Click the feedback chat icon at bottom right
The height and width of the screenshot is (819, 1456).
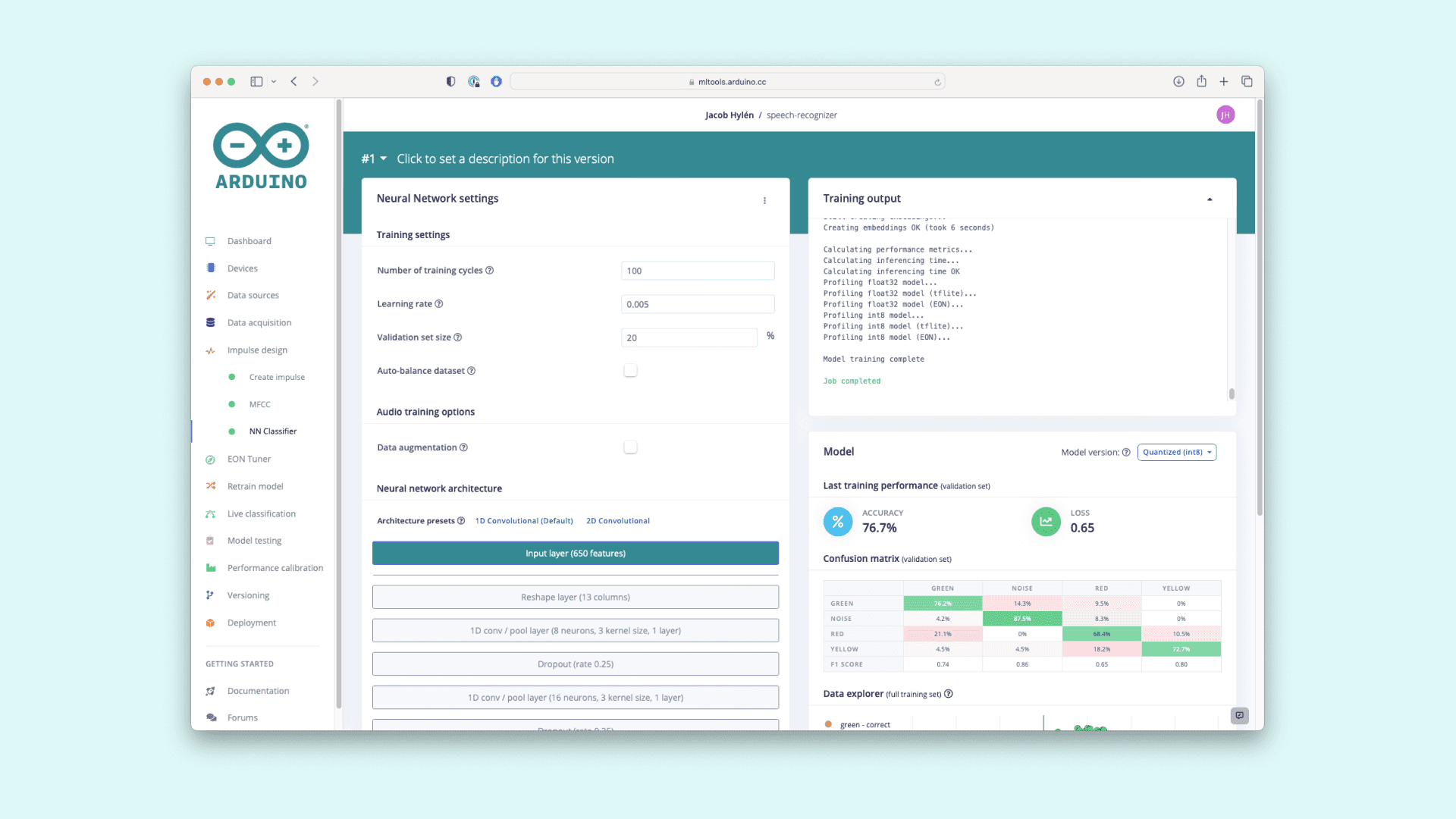pyautogui.click(x=1239, y=715)
